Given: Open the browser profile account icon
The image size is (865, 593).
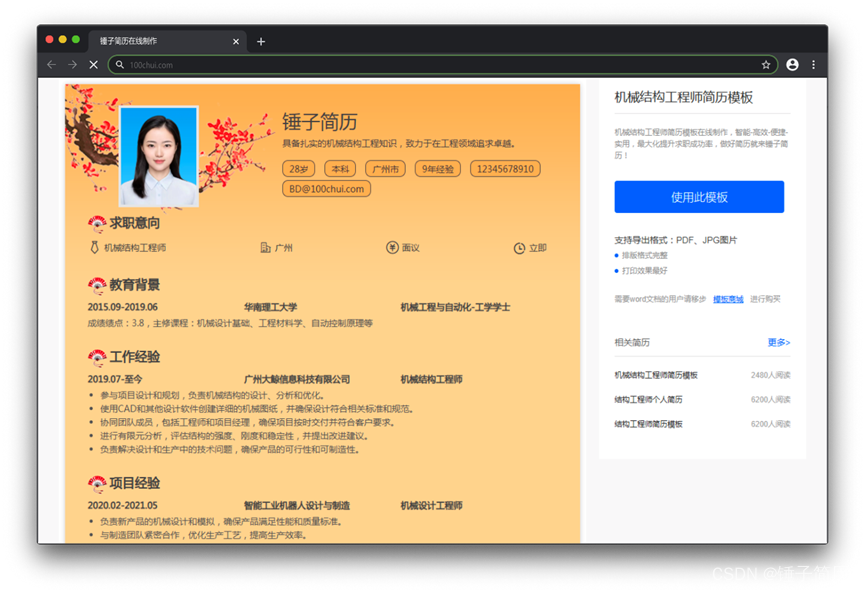Looking at the screenshot, I should click(x=792, y=65).
